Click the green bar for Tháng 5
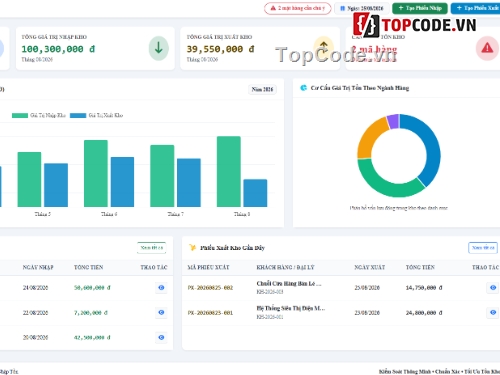Viewport: 500px width, 375px height. click(x=29, y=179)
